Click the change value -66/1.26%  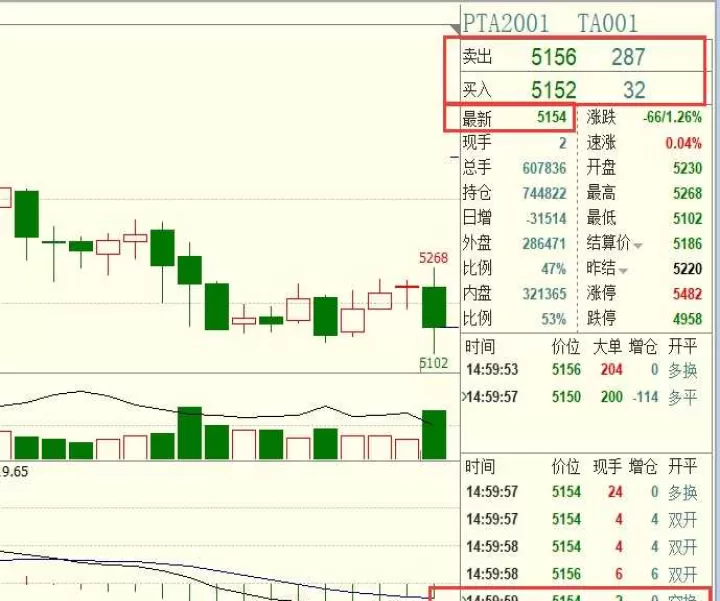coord(672,117)
